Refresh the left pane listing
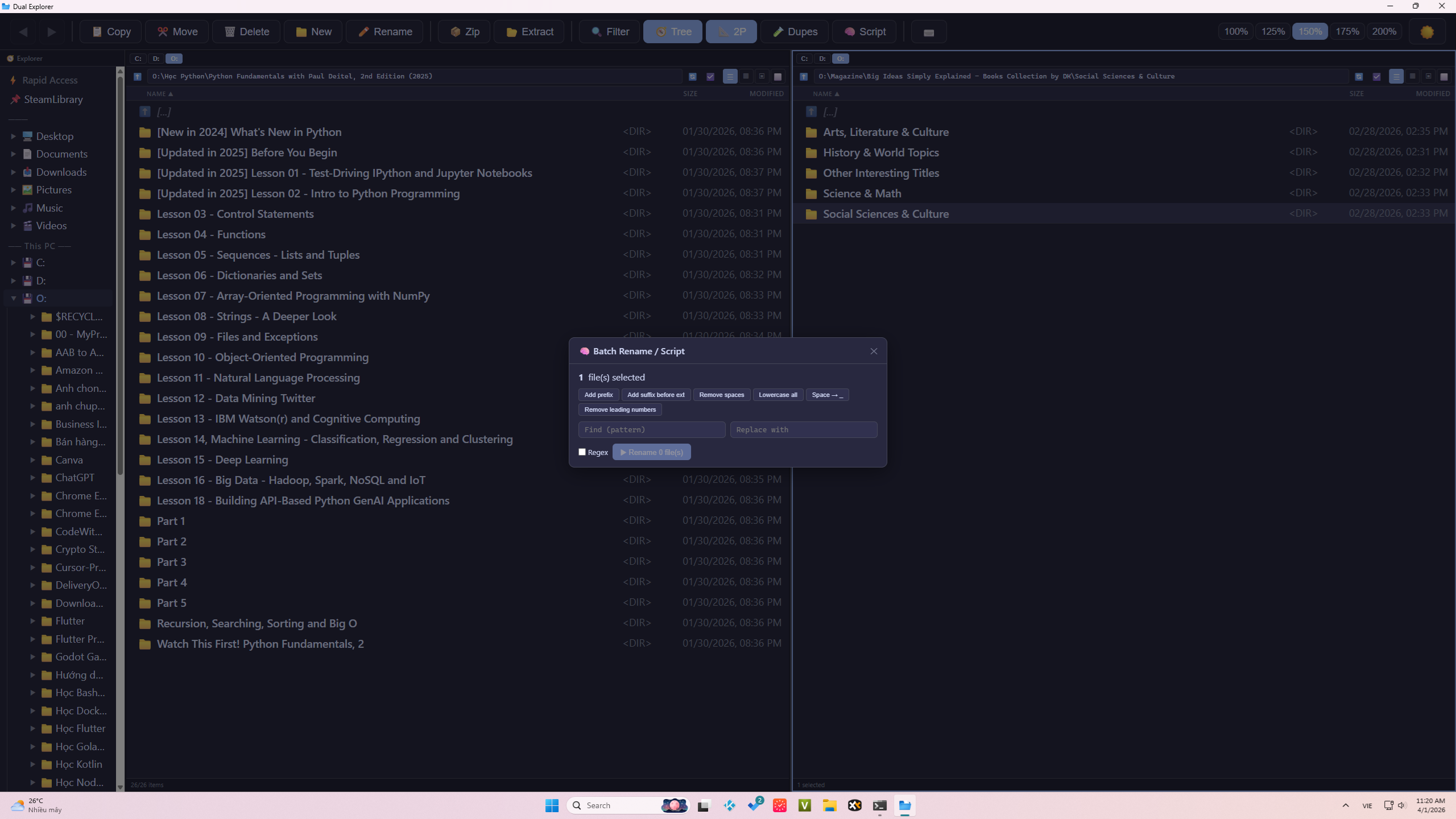The image size is (1456, 819). point(692,76)
